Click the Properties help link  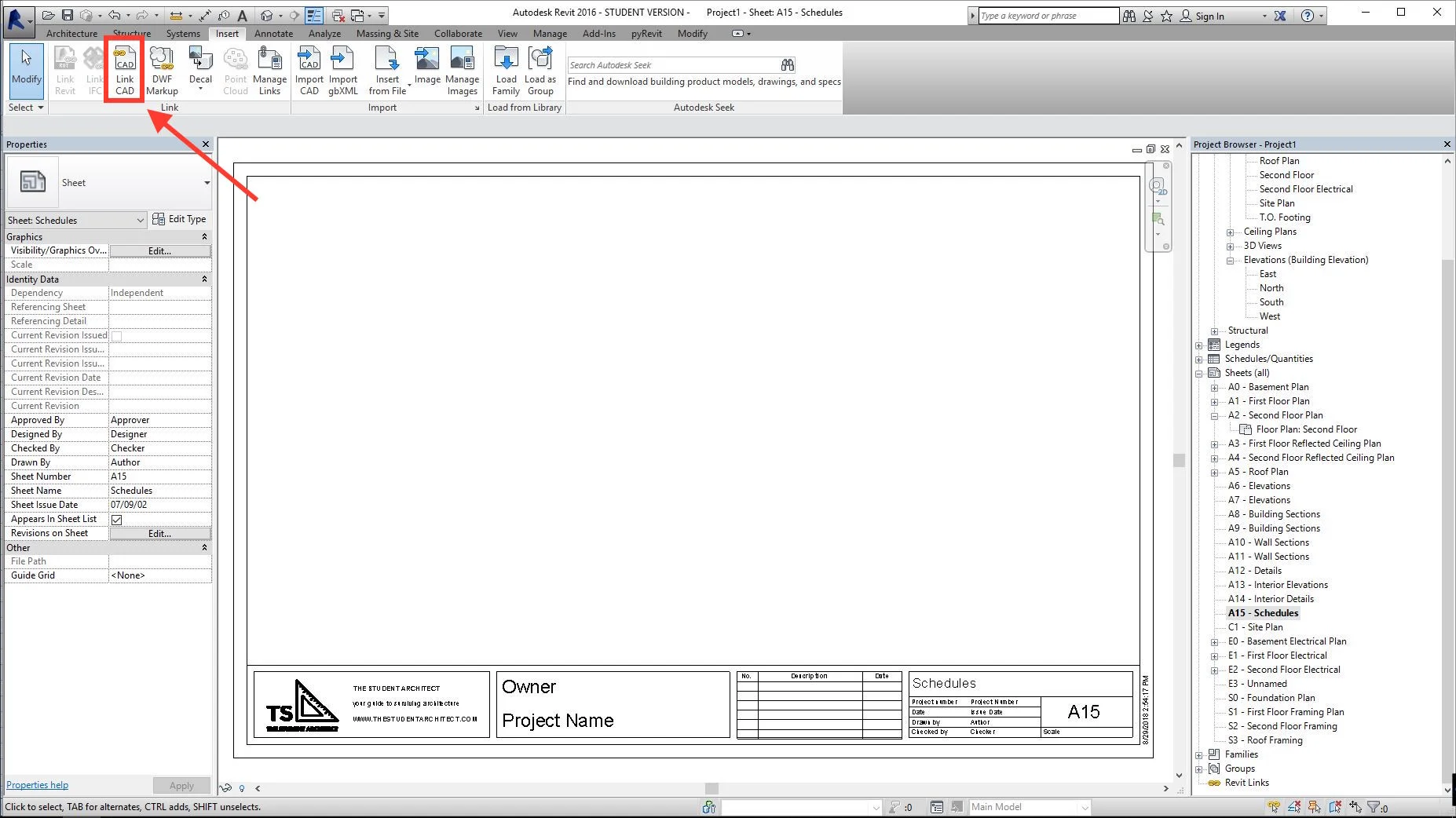(x=36, y=784)
